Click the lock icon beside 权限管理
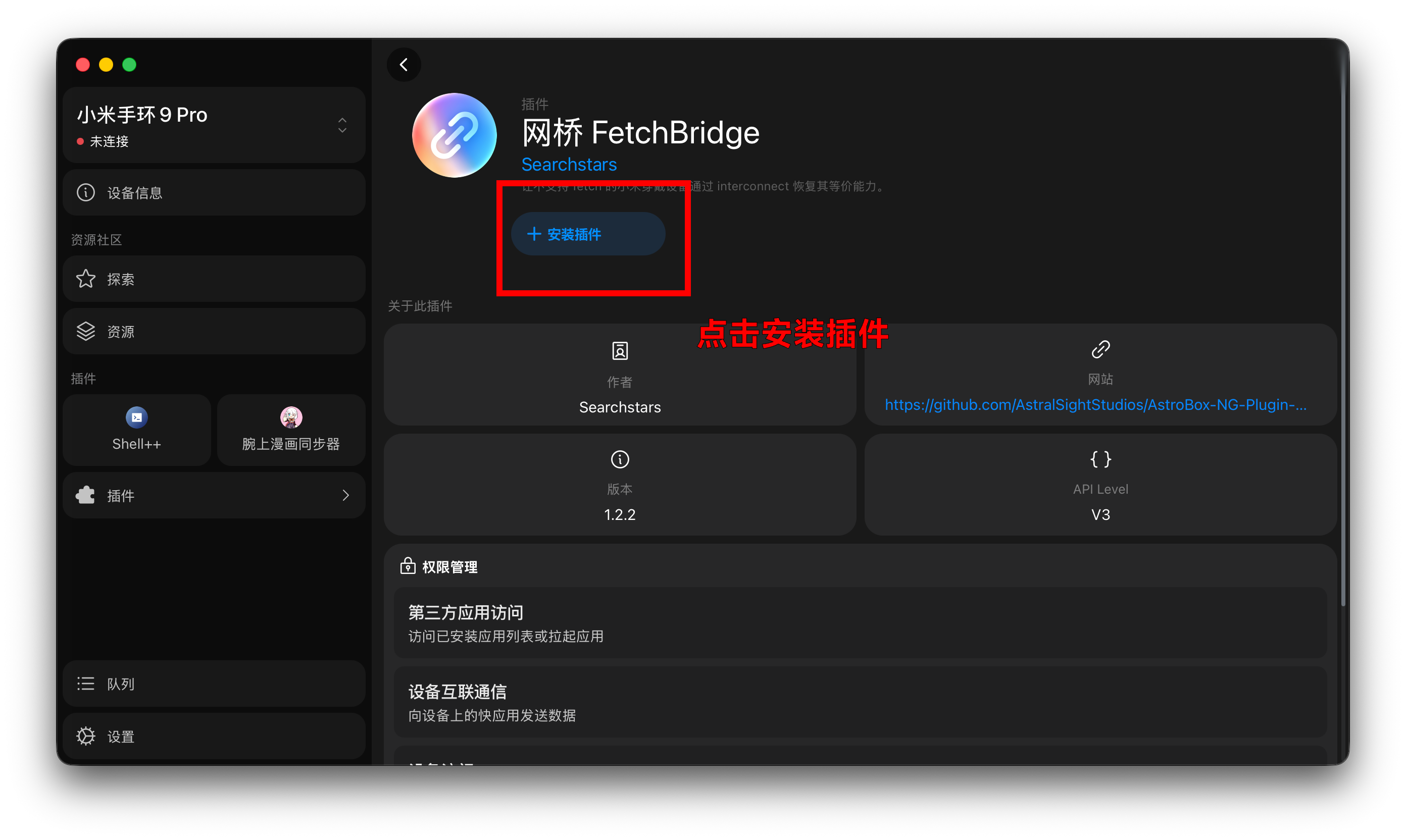Screen dimensions: 1406x840 [407, 566]
